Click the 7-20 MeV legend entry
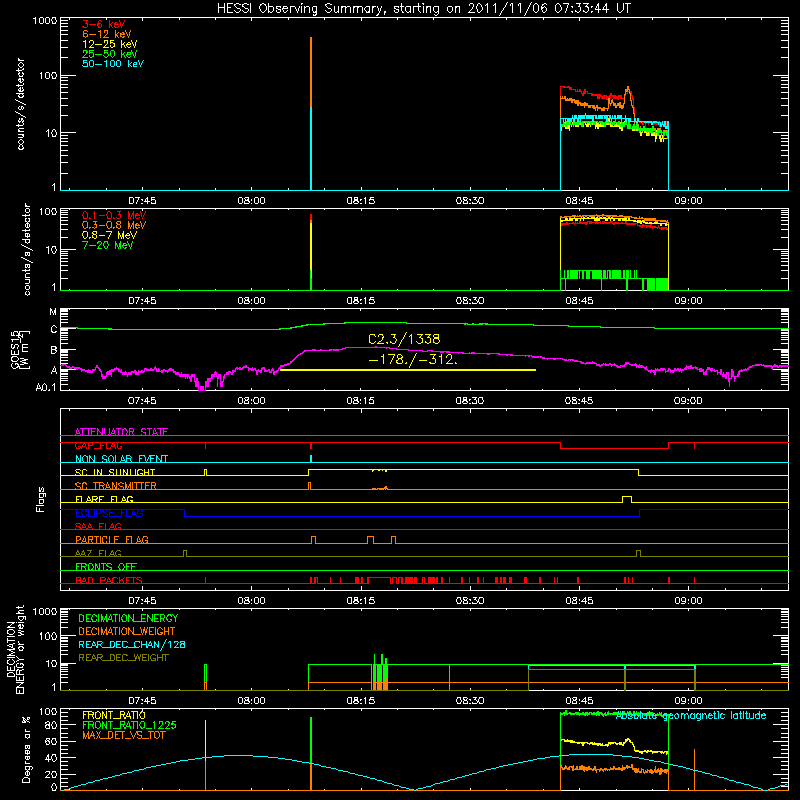The width and height of the screenshot is (800, 800). point(108,245)
